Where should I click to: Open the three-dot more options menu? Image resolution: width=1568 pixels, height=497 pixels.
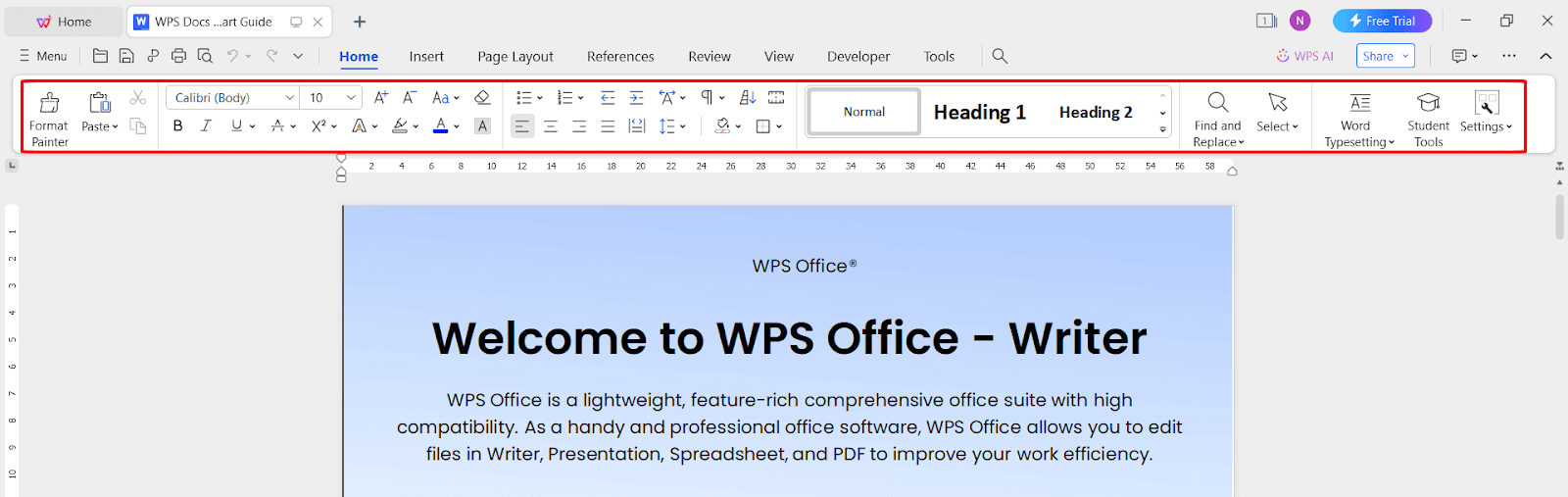tap(1509, 56)
